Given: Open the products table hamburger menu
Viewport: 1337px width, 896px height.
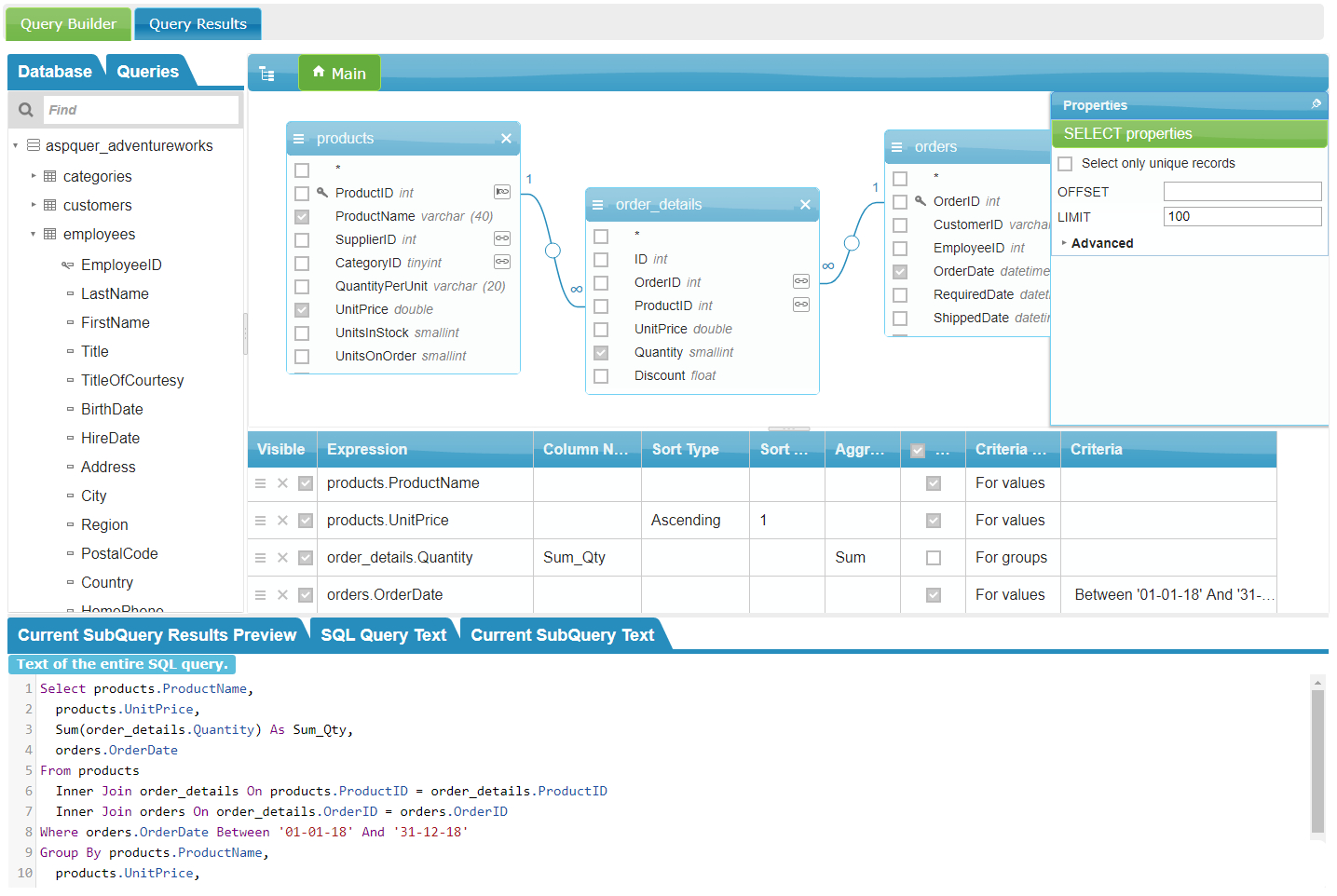Looking at the screenshot, I should pyautogui.click(x=297, y=137).
